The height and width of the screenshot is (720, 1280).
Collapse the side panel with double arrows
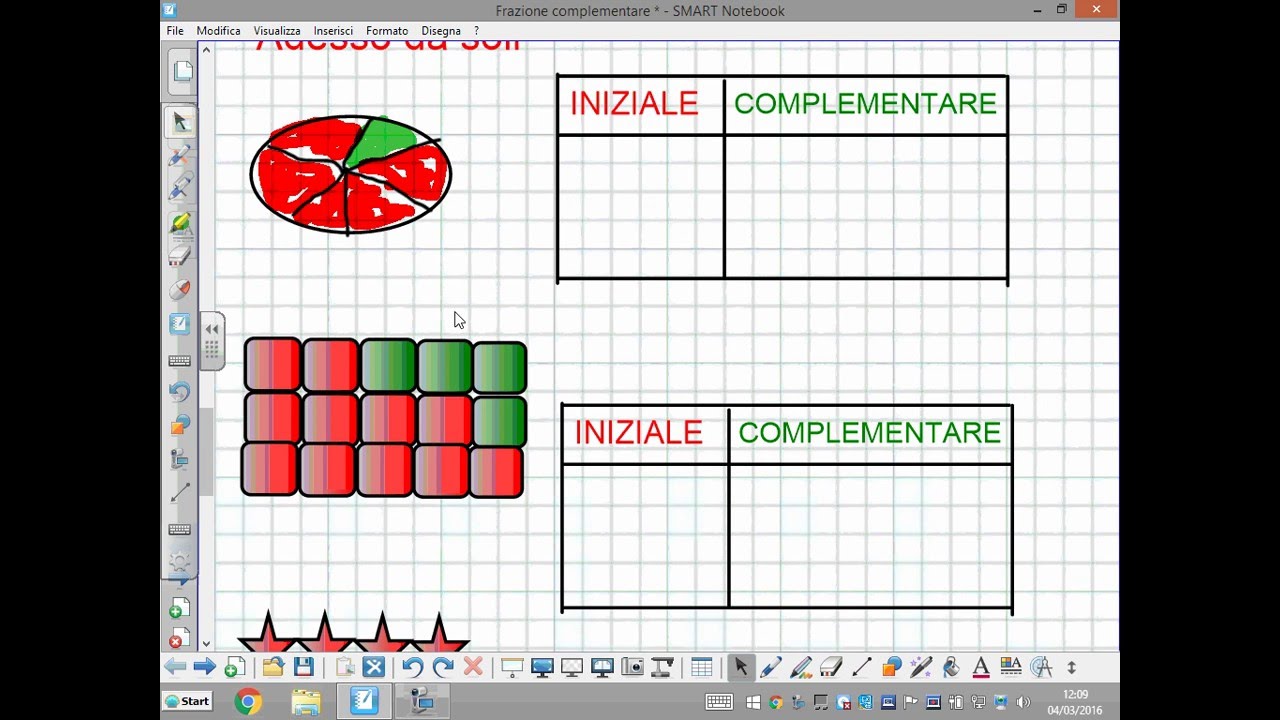click(x=212, y=329)
